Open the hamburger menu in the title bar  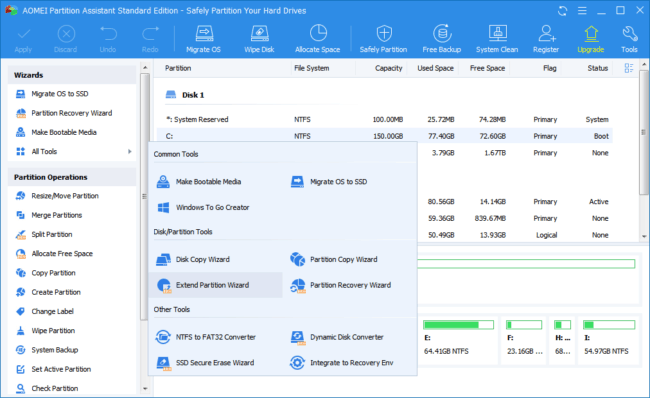[x=582, y=11]
